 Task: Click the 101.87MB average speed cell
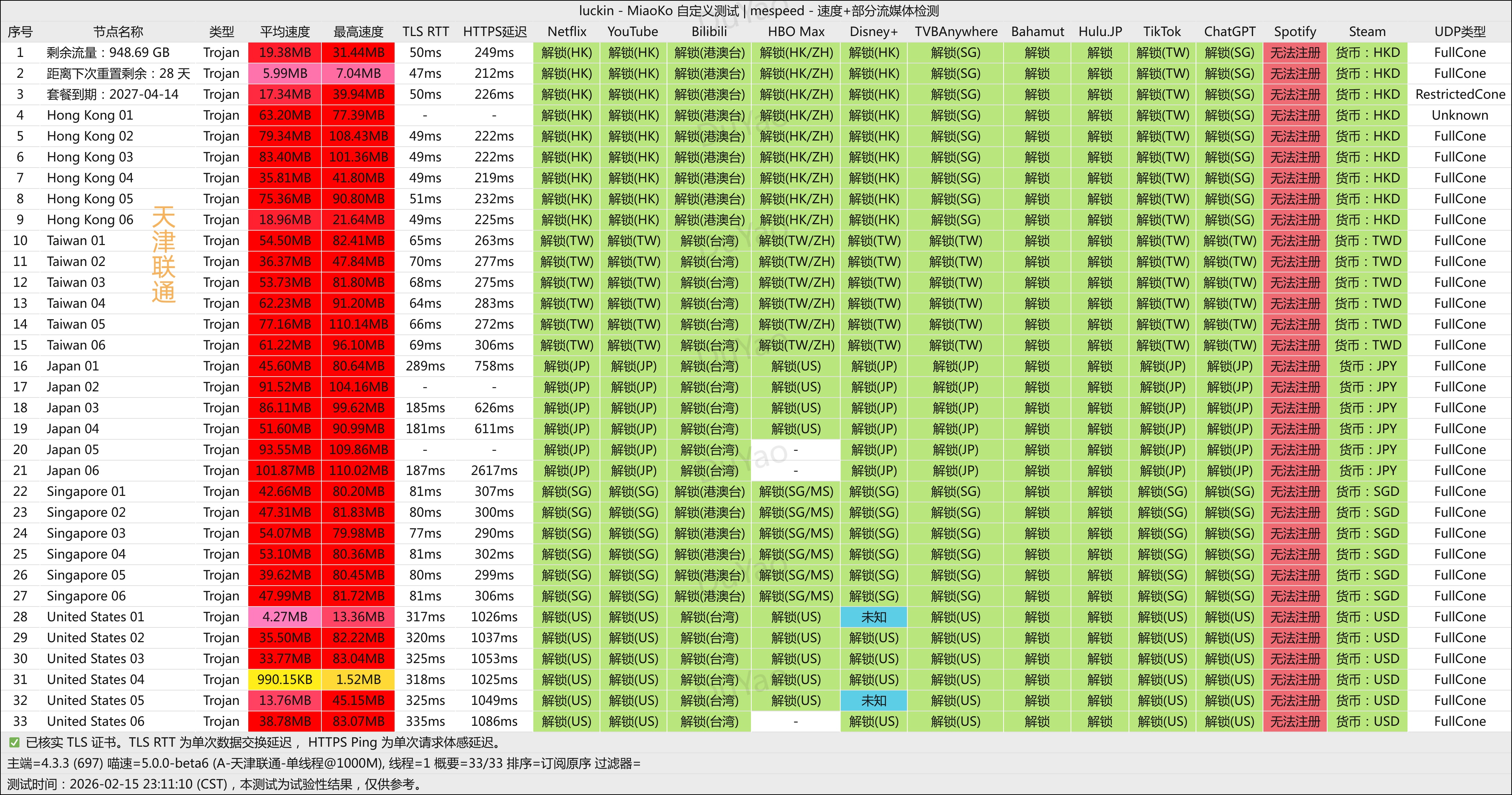(x=285, y=470)
